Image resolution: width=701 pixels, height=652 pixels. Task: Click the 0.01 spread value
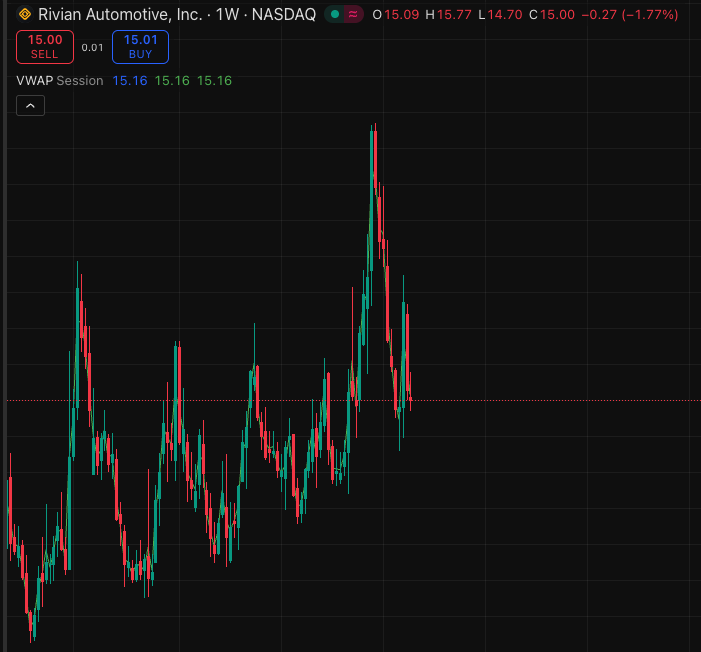coord(92,48)
